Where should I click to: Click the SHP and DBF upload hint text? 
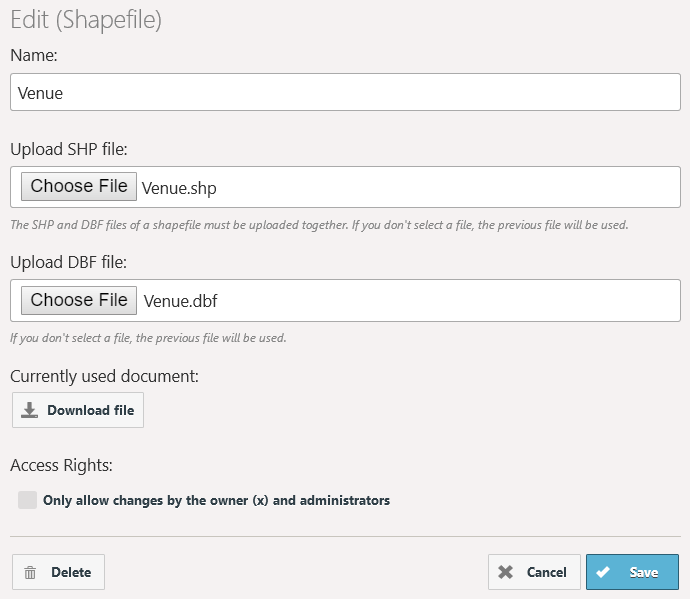[319, 225]
